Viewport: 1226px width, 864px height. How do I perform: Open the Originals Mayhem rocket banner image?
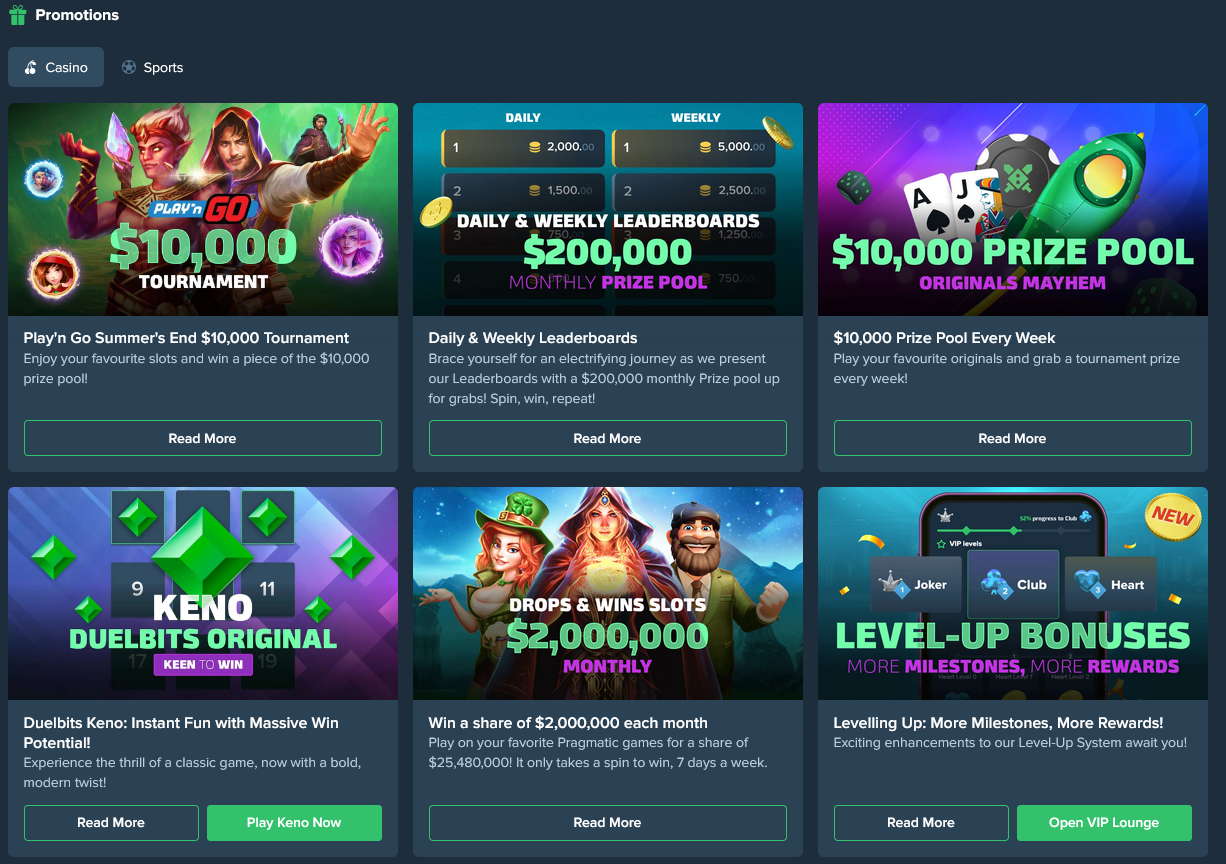point(1013,209)
